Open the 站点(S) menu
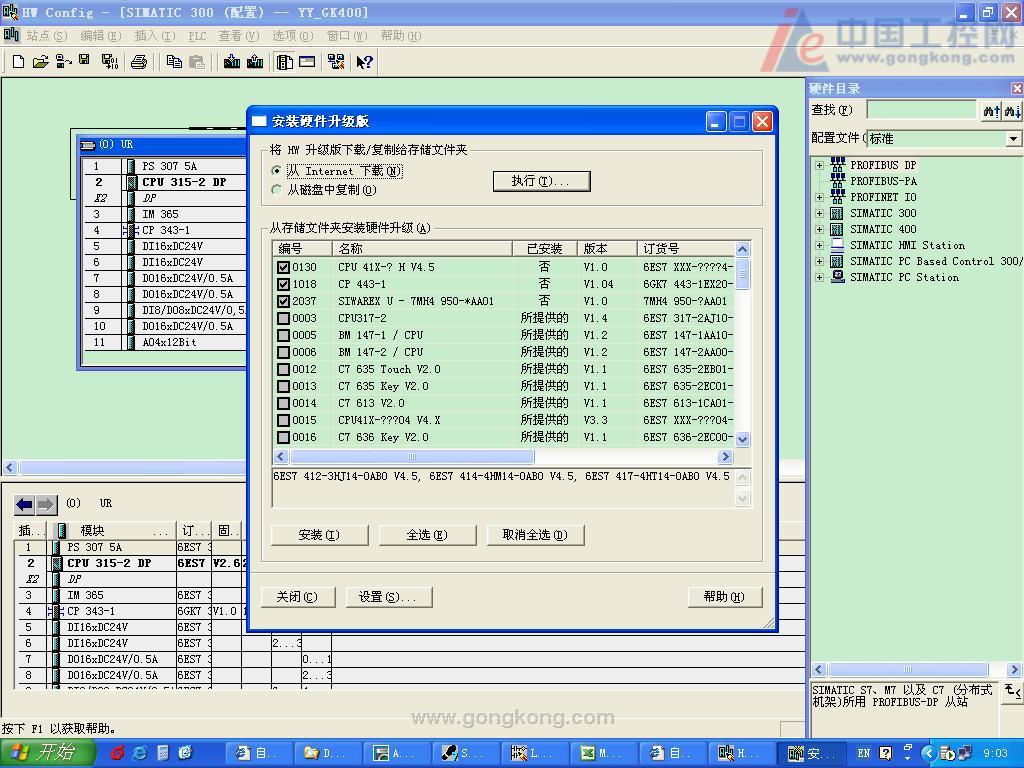Viewport: 1024px width, 768px height. tap(46, 36)
